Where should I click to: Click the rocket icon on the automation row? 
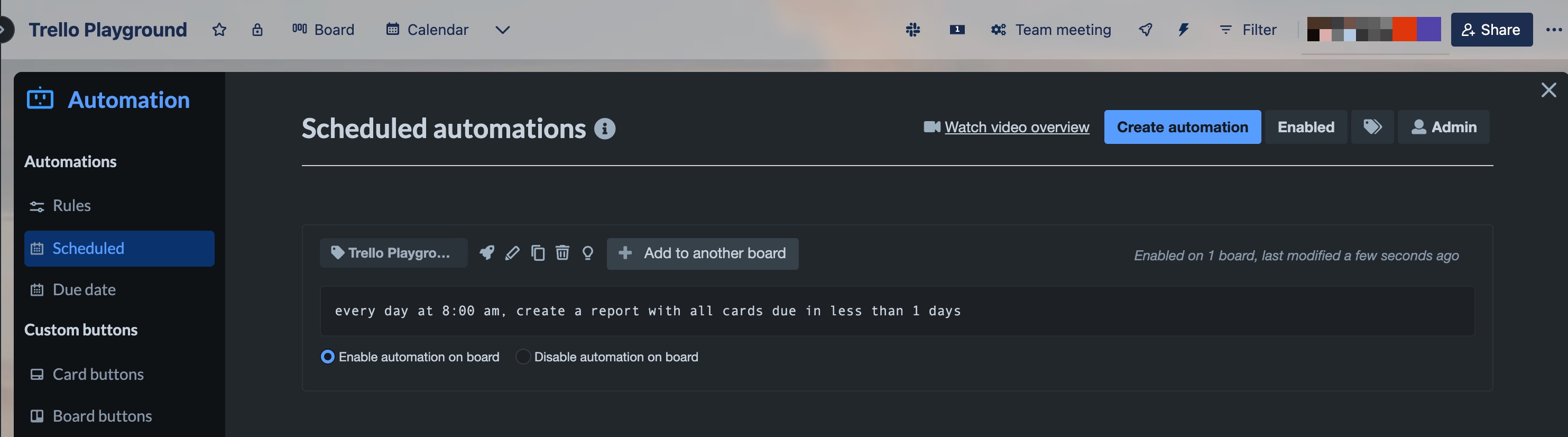(486, 253)
